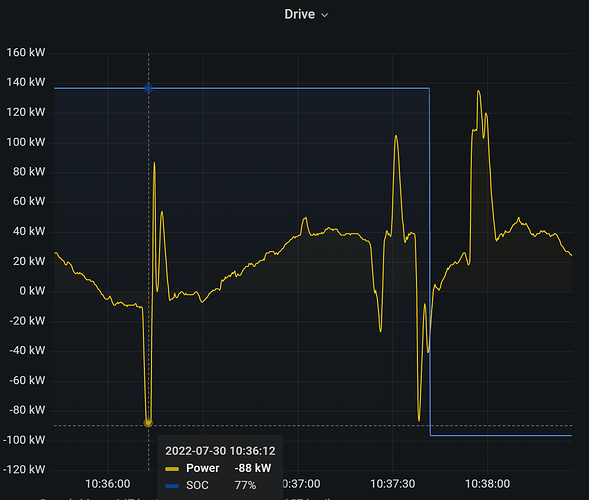
Task: Click the -60 kW y-axis label
Action: pos(27,380)
